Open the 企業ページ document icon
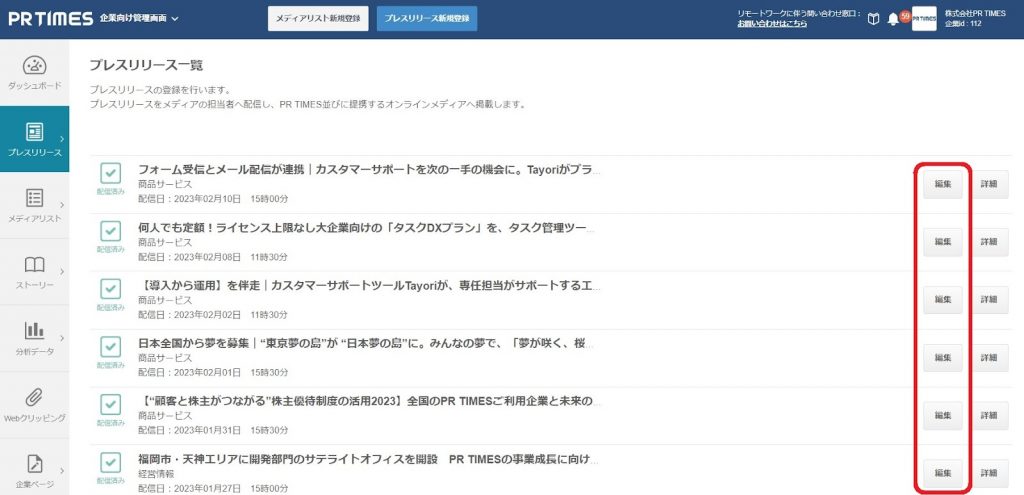The image size is (1024, 495). pyautogui.click(x=35, y=464)
